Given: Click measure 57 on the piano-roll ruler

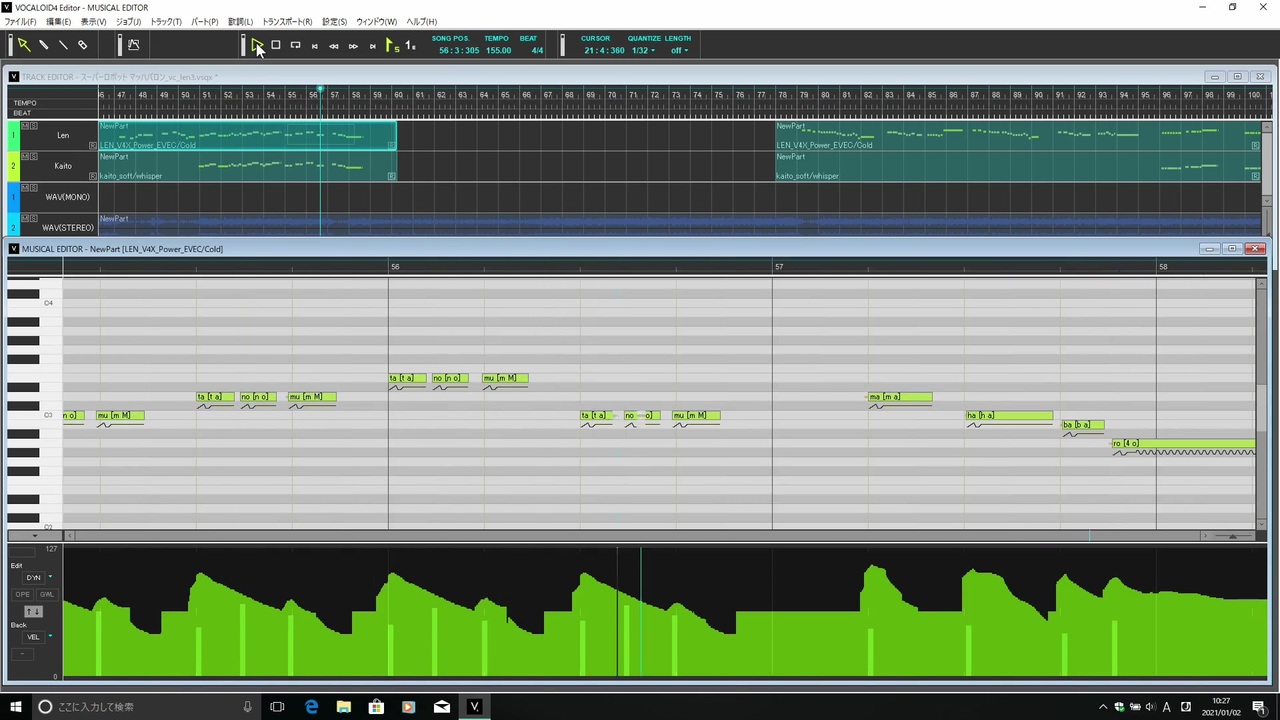Looking at the screenshot, I should tap(779, 267).
